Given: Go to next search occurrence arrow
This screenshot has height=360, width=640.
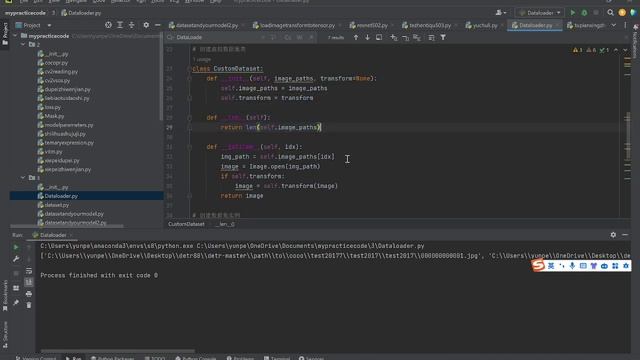Looking at the screenshot, I should (x=367, y=38).
